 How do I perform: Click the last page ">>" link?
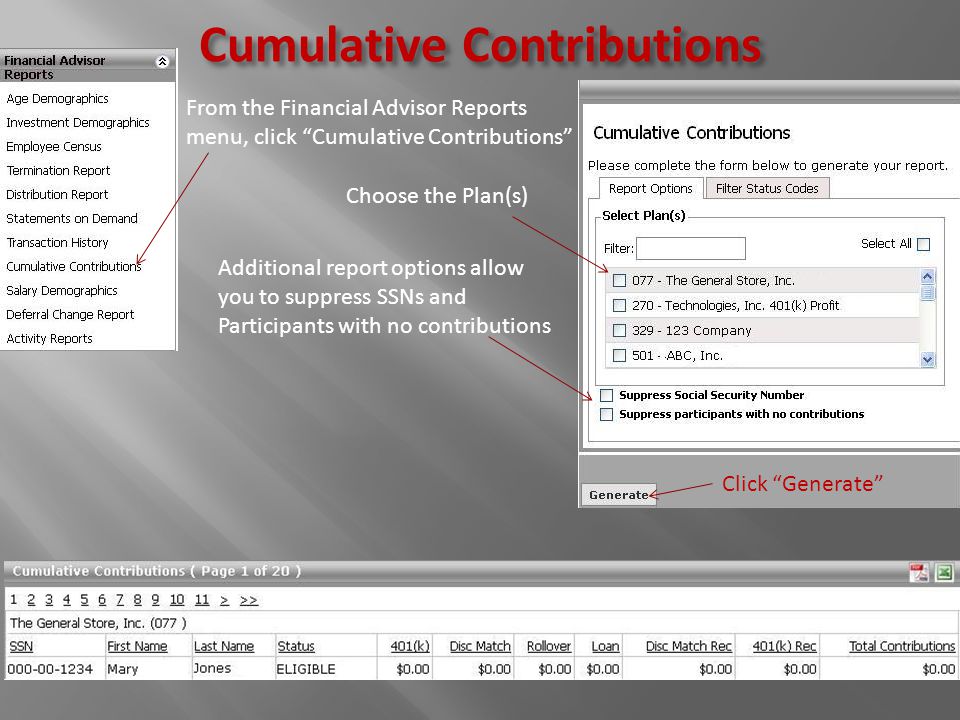click(x=249, y=601)
